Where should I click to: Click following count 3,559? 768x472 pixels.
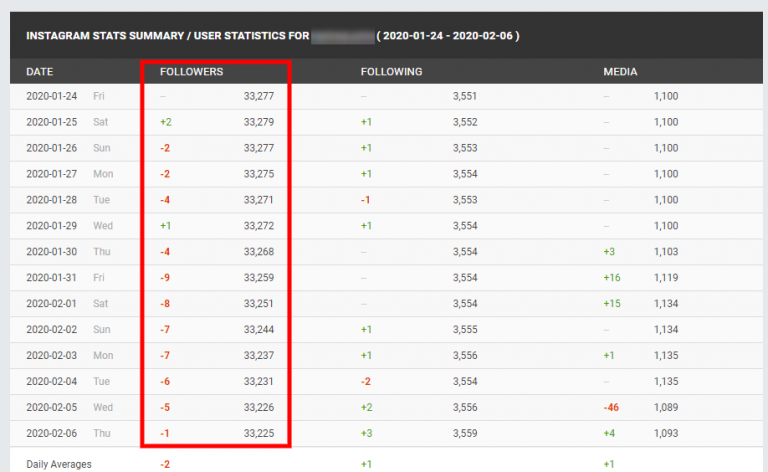click(465, 433)
